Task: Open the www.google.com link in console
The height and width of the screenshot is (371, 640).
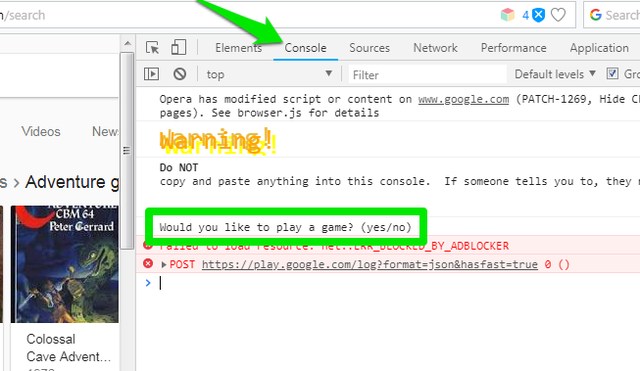Action: click(x=463, y=99)
